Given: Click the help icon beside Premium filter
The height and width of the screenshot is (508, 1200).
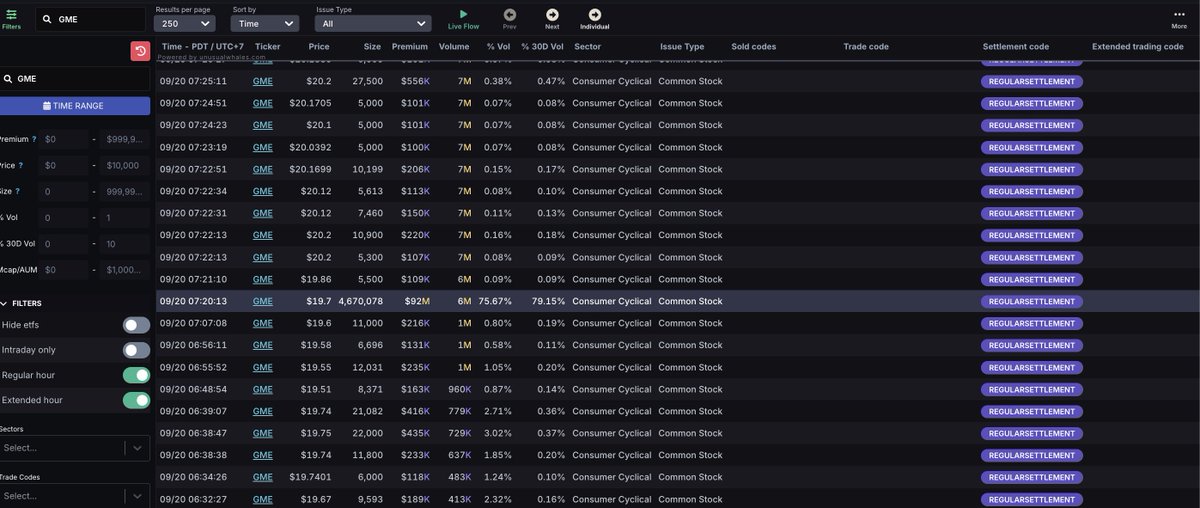Looking at the screenshot, I should 34,139.
